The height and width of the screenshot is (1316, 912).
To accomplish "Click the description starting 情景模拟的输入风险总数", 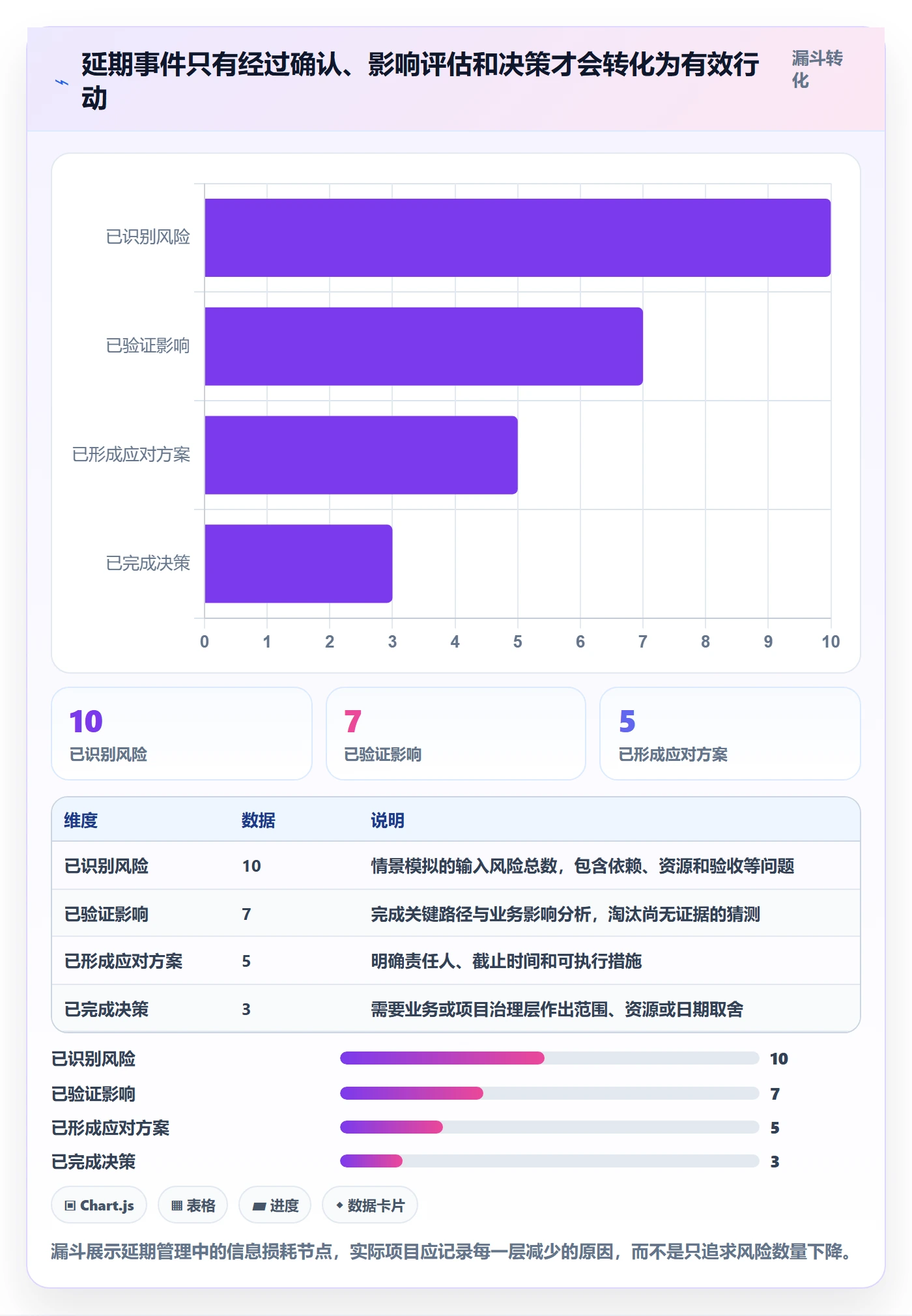I will (582, 866).
